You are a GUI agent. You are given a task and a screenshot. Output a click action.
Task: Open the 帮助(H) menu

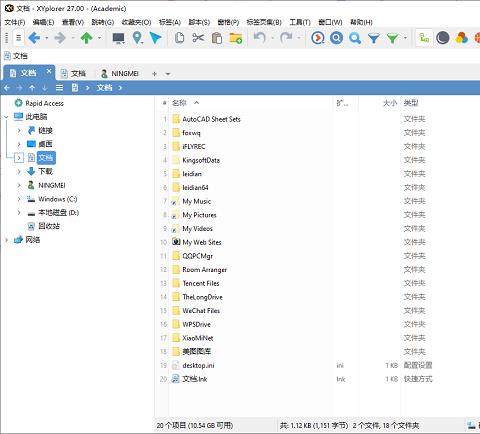[x=361, y=22]
